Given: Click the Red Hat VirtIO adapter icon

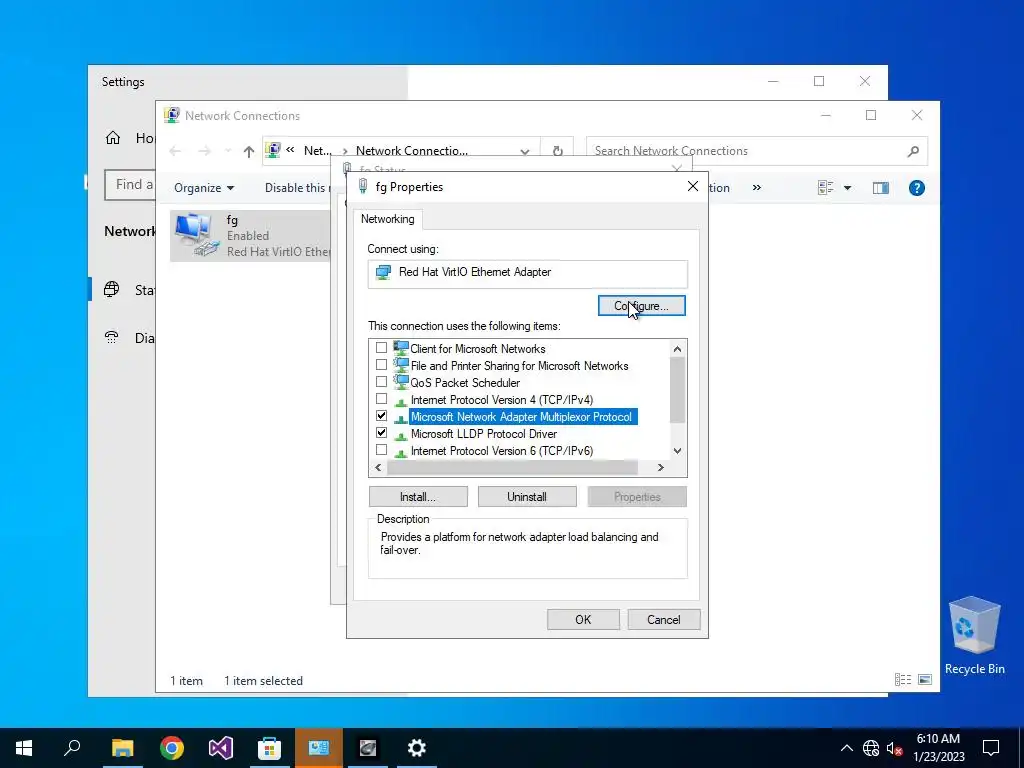Looking at the screenshot, I should pos(383,272).
